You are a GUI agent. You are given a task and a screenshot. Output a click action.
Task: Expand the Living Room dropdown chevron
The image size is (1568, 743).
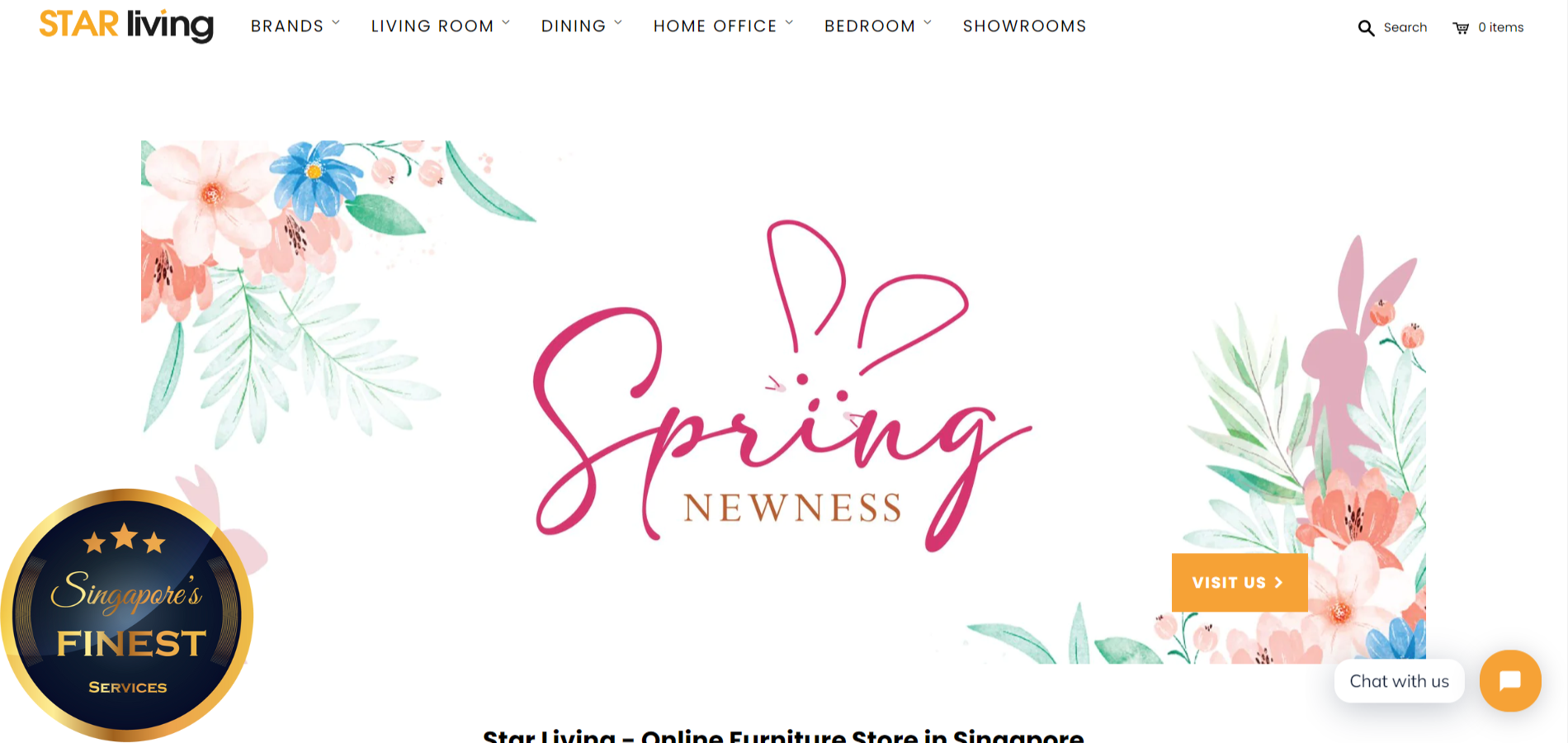(x=506, y=23)
